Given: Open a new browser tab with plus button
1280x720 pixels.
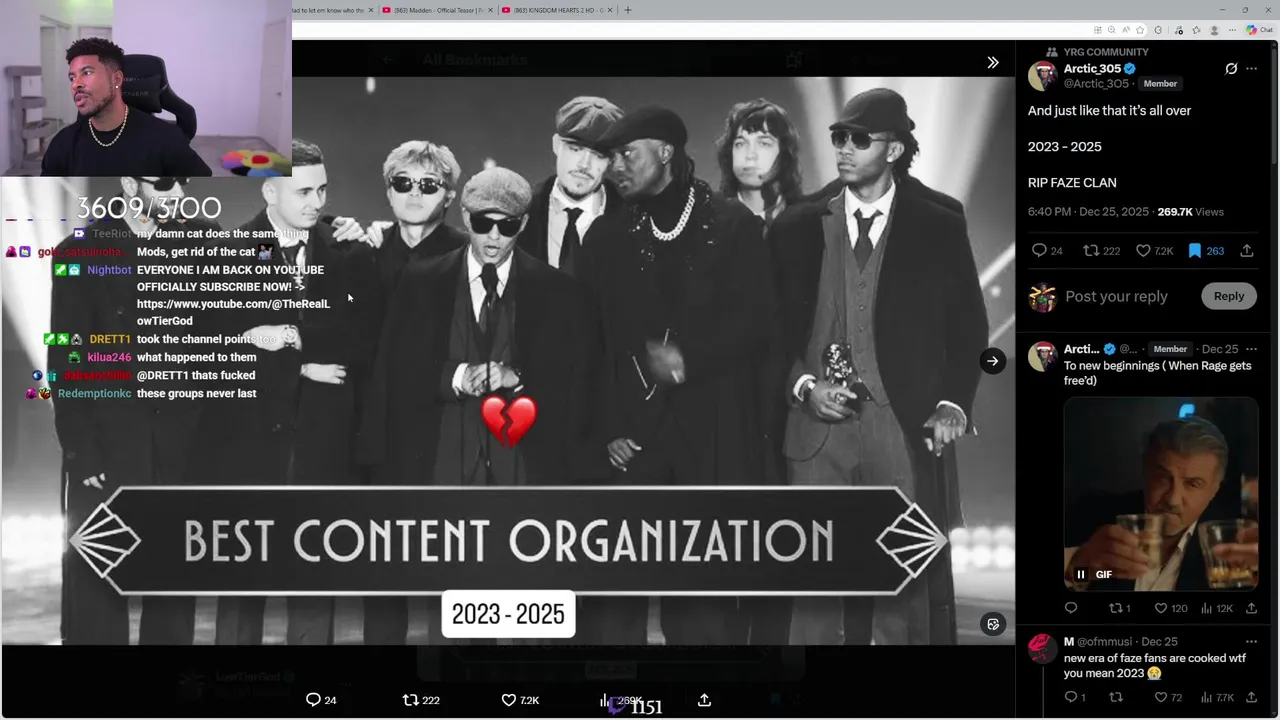Looking at the screenshot, I should (628, 10).
